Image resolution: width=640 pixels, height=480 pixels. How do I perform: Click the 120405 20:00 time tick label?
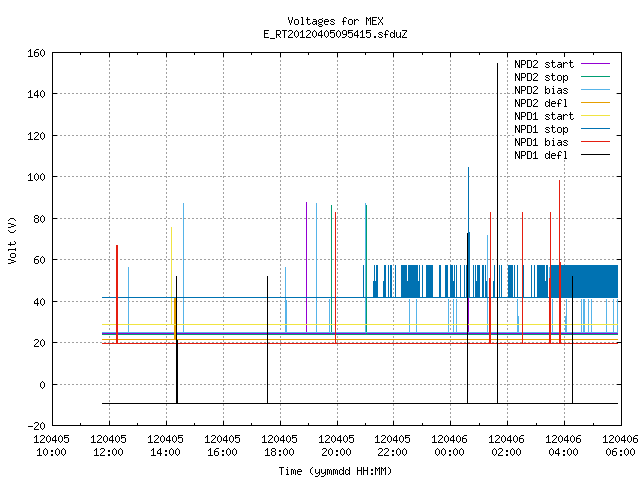[x=336, y=446]
